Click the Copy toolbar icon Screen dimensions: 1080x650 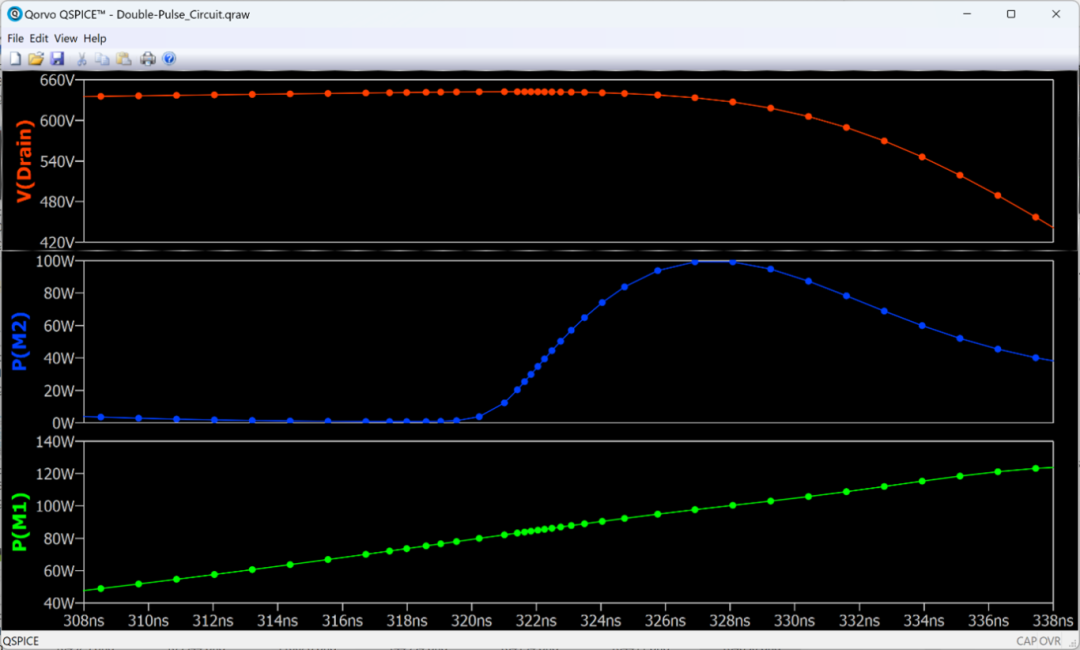[102, 59]
